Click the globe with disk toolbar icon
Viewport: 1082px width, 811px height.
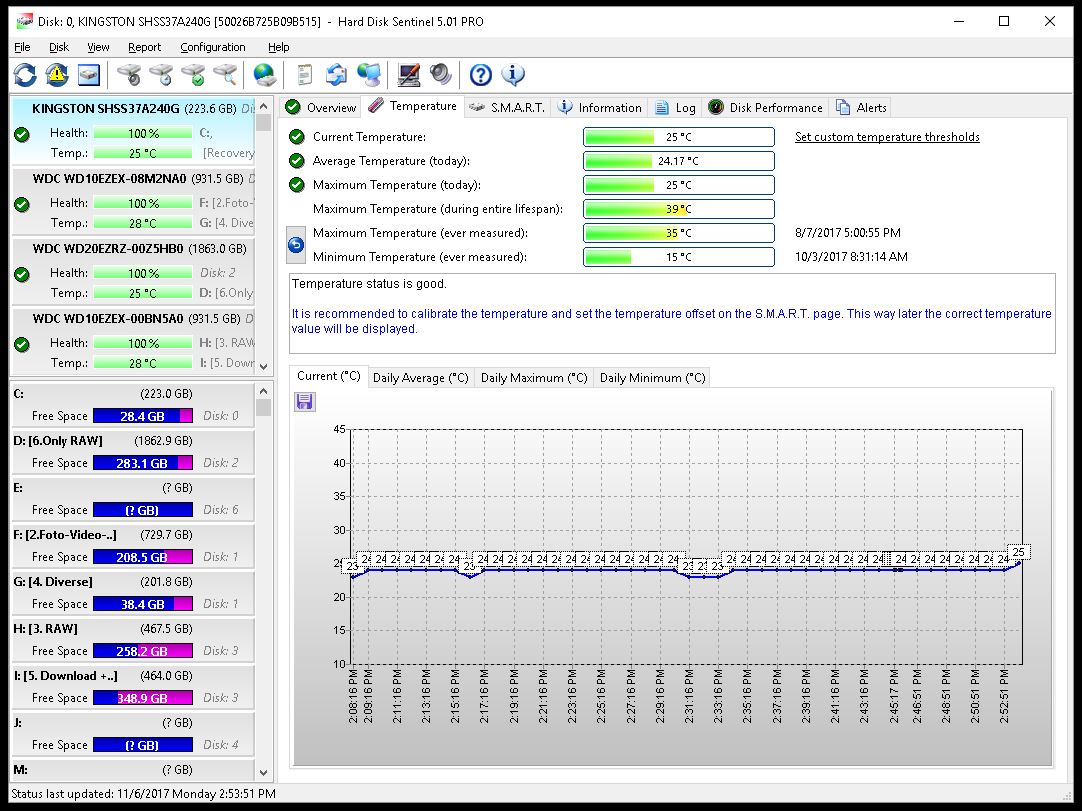tap(265, 75)
